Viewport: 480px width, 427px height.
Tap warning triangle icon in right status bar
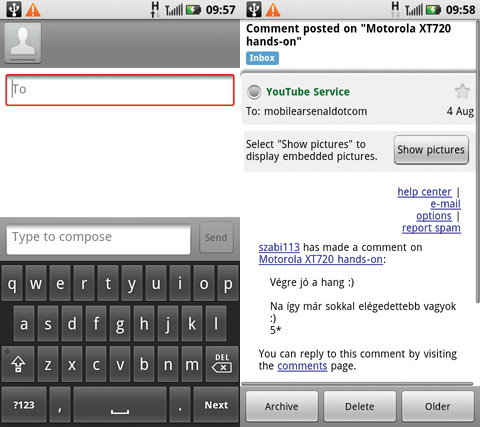(x=273, y=10)
